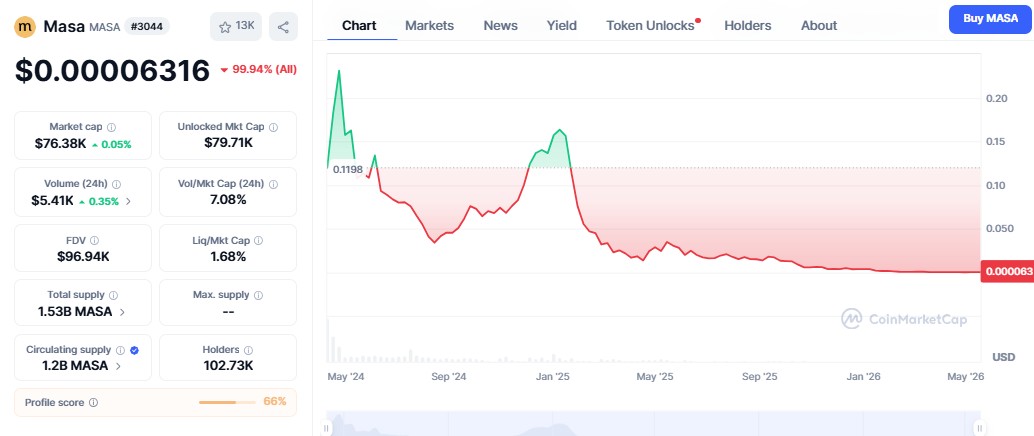Screen dimensions: 1034x436
Task: Click the MASA ticker symbol text
Action: click(x=104, y=27)
